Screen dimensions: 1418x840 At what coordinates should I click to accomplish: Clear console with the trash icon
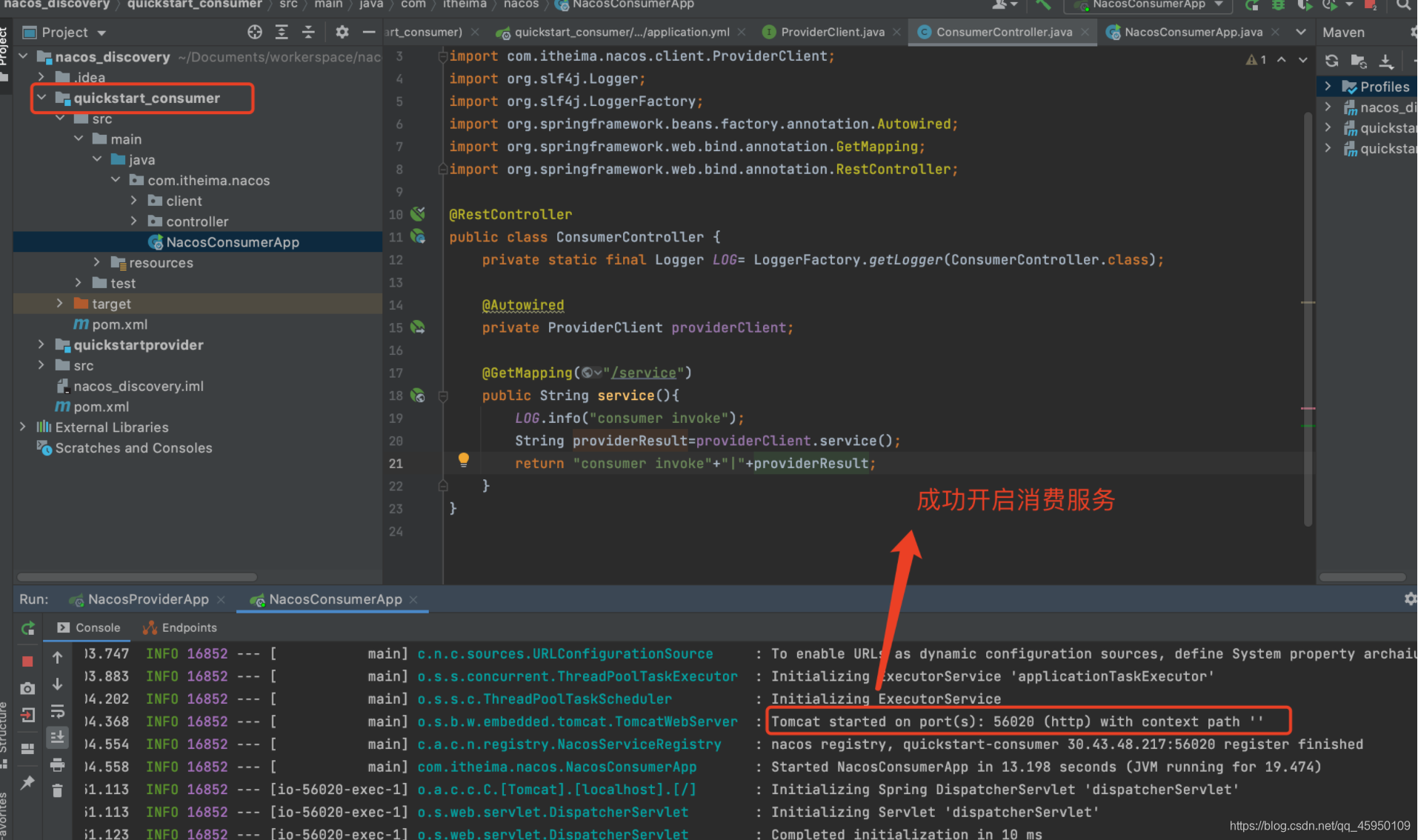click(57, 790)
